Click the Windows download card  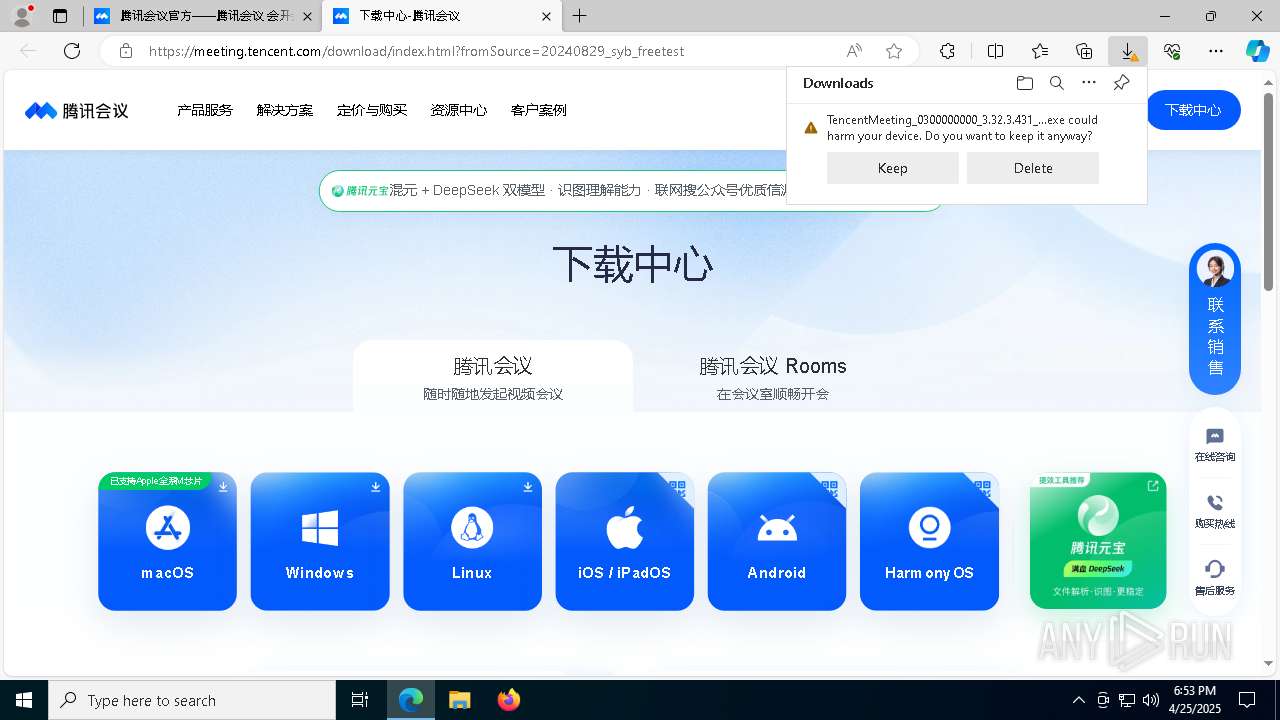pos(319,541)
